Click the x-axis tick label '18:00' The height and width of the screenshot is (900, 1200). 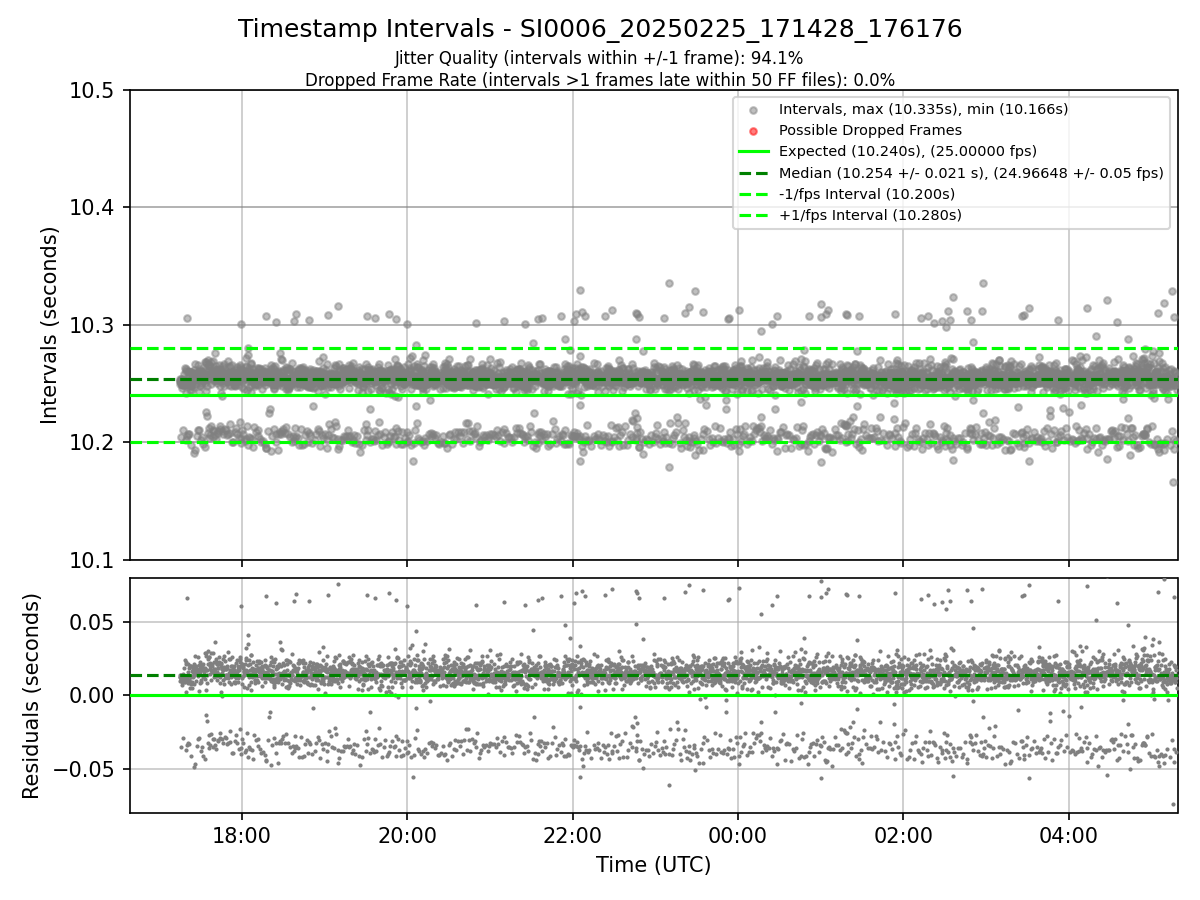[241, 835]
